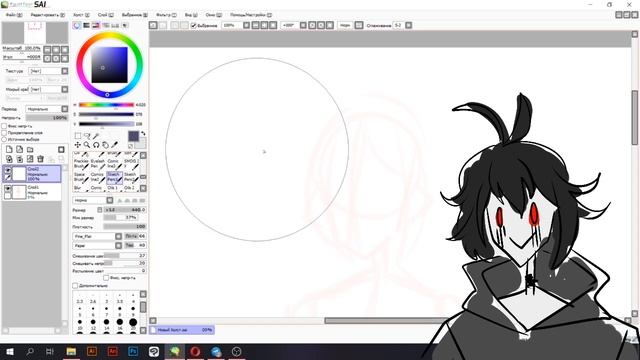Swap foreground and background colors
This screenshot has width=640, height=360.
(143, 133)
